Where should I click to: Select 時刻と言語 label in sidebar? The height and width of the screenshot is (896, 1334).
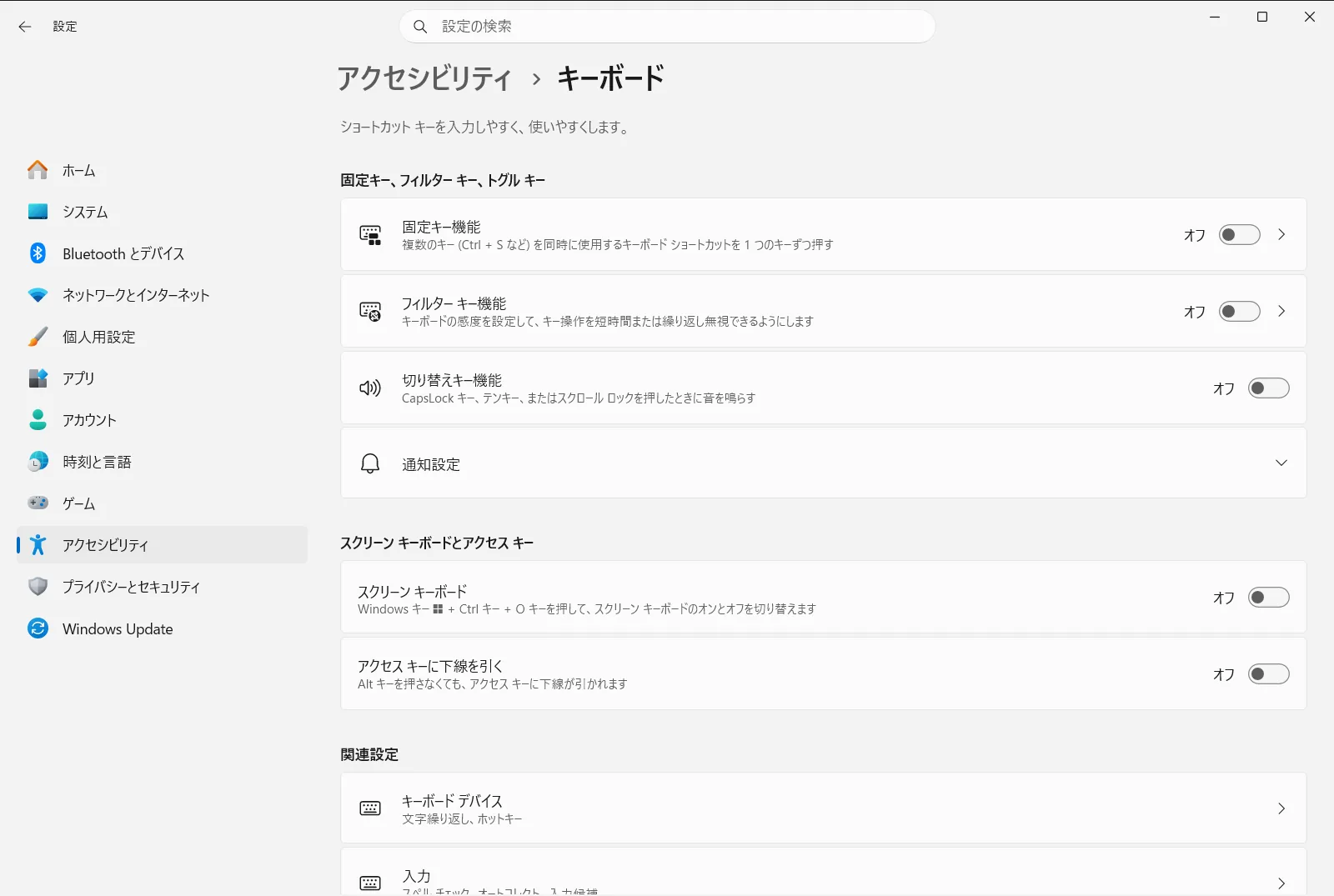tap(97, 462)
